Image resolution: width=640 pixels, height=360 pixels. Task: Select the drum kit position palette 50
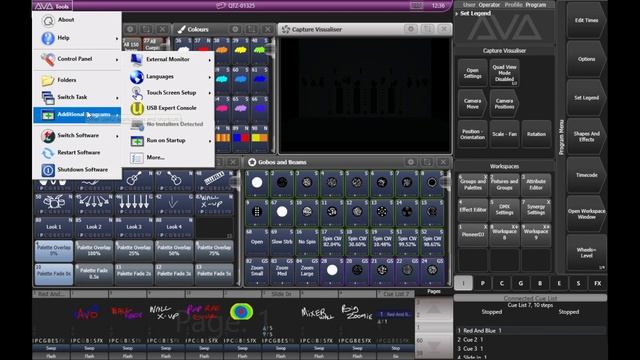point(54,204)
